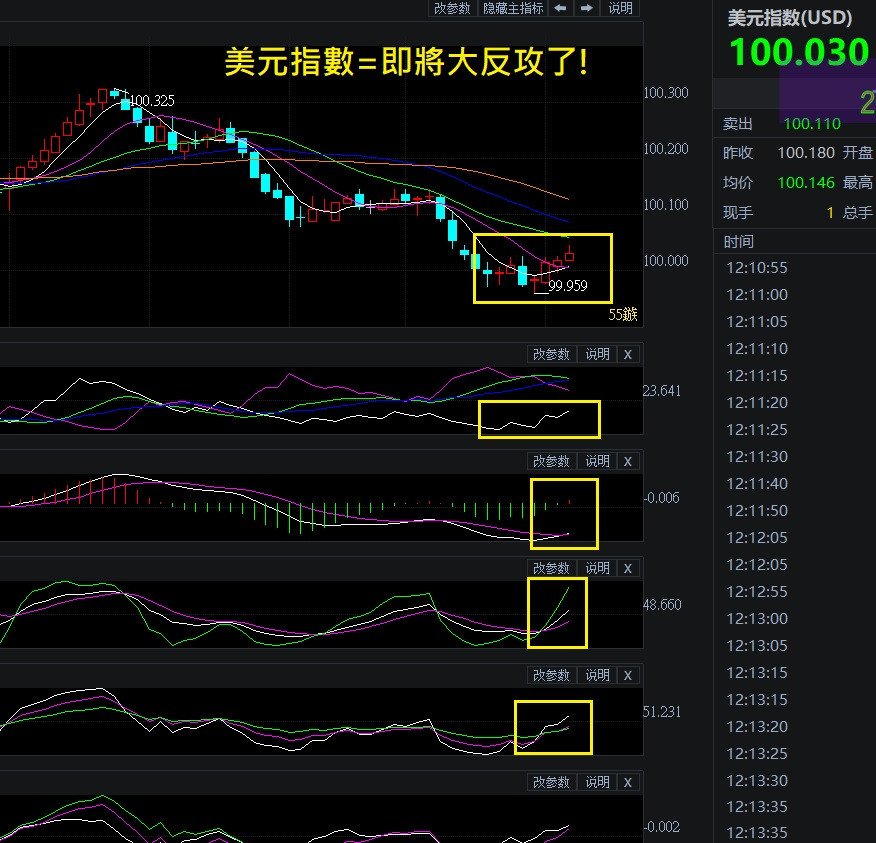The image size is (876, 843).
Task: Close the bottom oscillator panel
Action: (x=627, y=782)
